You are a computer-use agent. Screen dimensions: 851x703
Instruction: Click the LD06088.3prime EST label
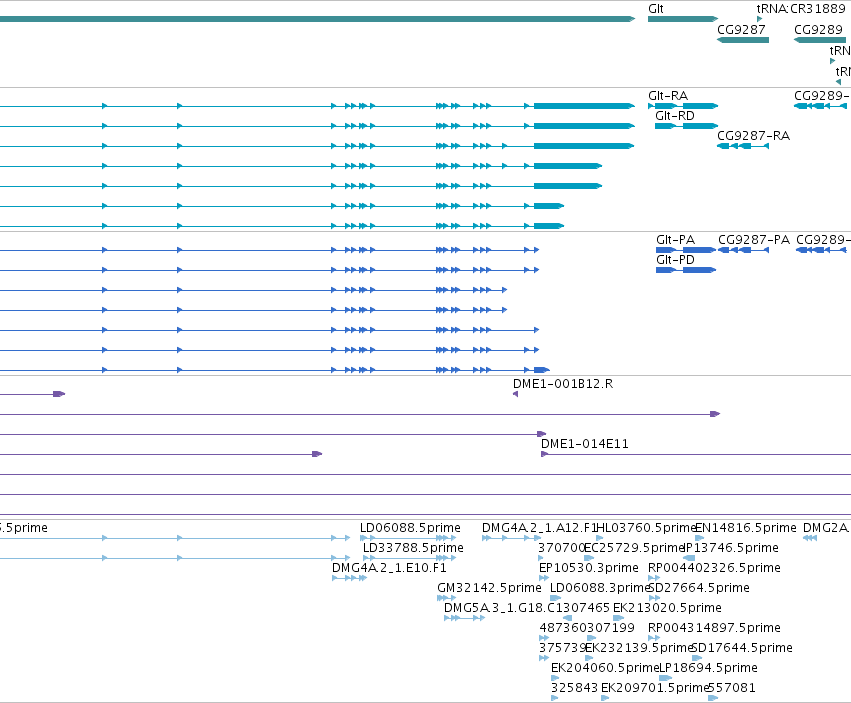point(600,588)
